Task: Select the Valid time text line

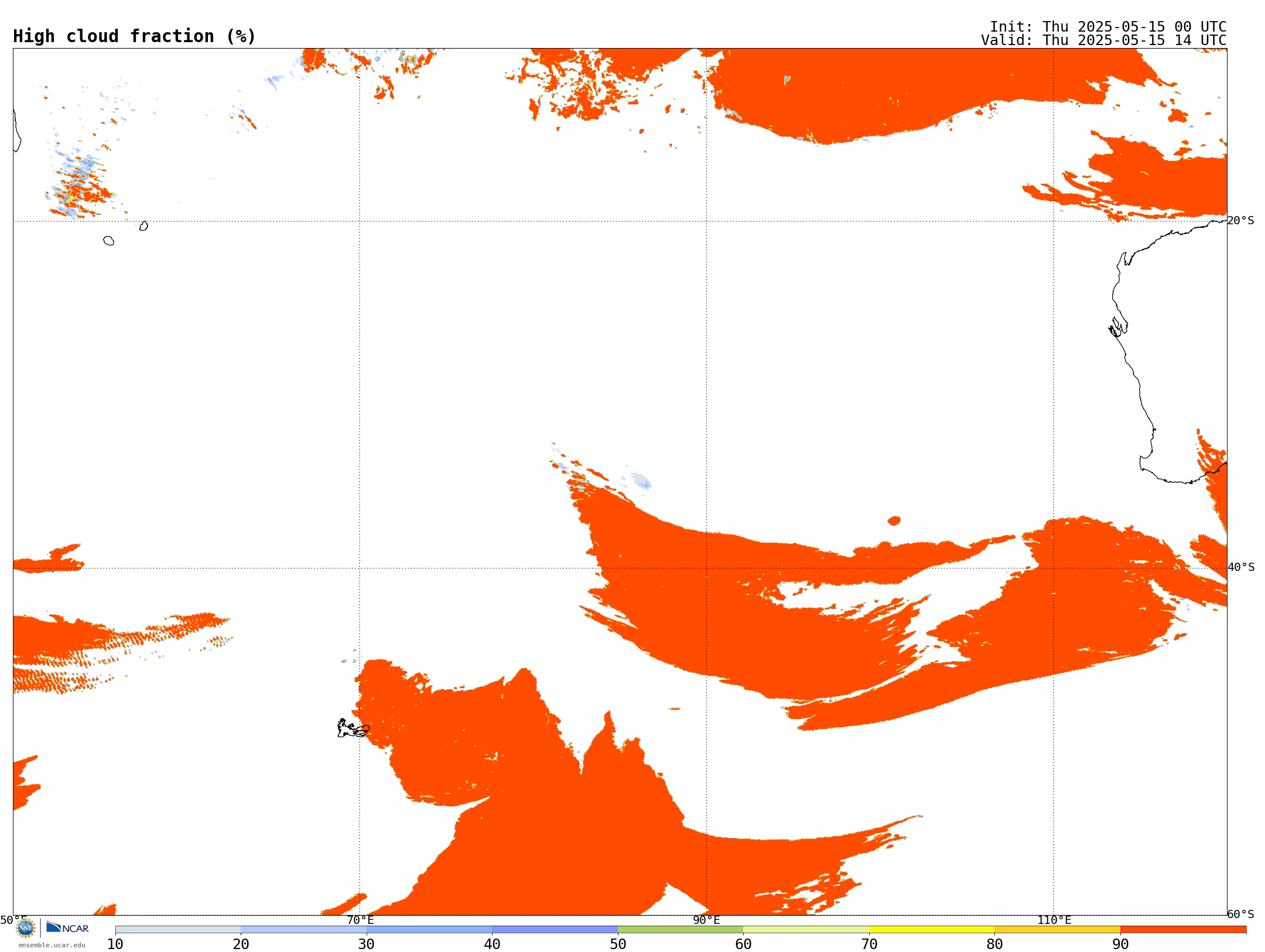Action: pyautogui.click(x=1103, y=40)
